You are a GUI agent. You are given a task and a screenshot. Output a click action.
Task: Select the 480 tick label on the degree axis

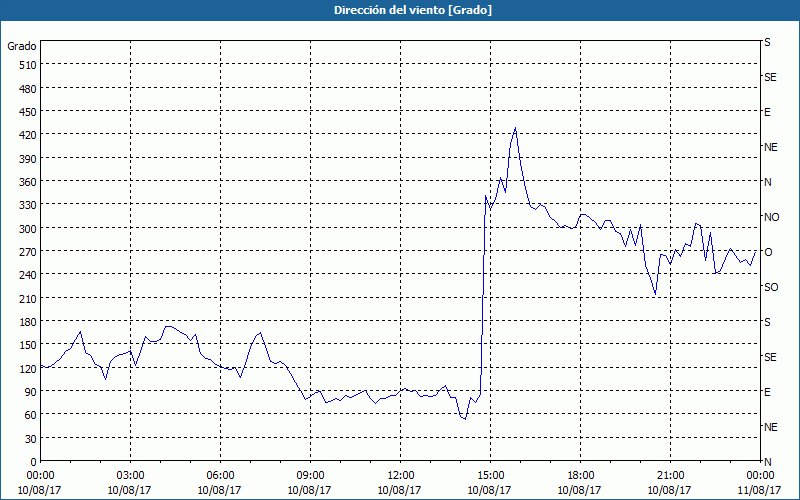pyautogui.click(x=28, y=89)
